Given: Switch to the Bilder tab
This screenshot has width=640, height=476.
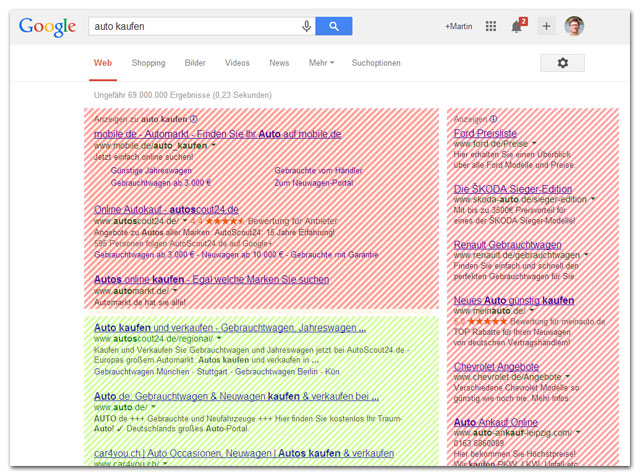Looking at the screenshot, I should [x=195, y=63].
